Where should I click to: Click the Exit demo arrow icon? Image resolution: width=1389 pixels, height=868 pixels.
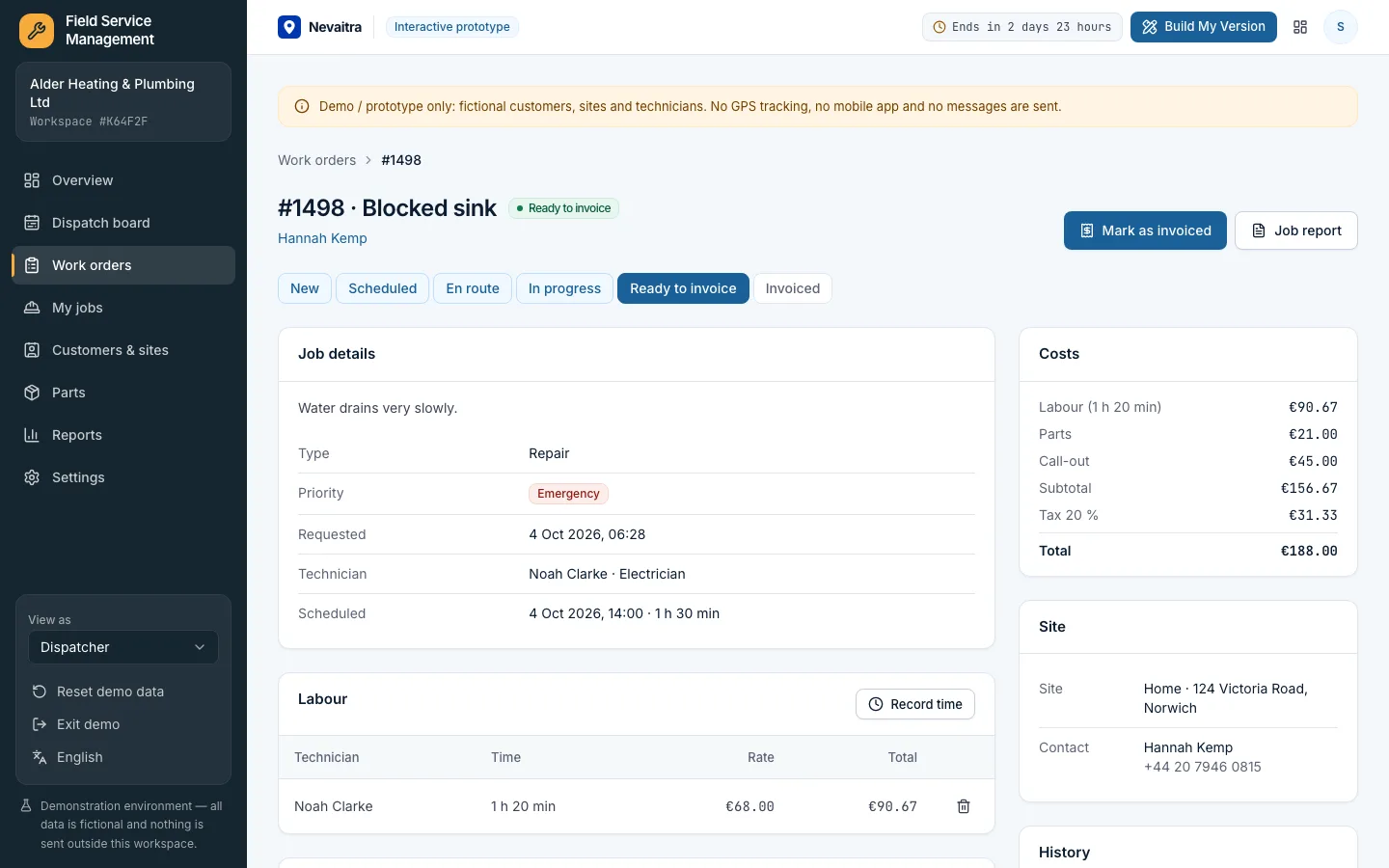point(40,724)
